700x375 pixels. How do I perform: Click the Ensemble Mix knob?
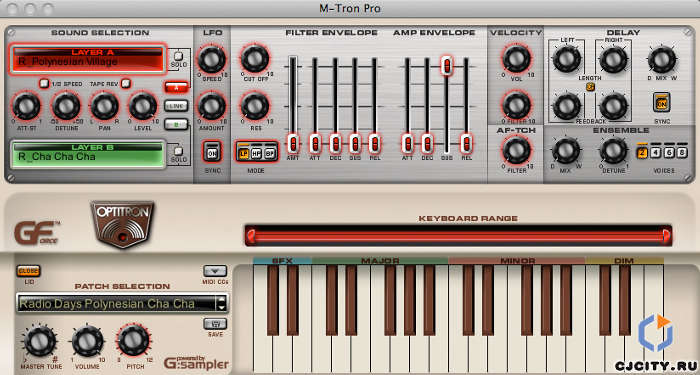click(x=566, y=150)
